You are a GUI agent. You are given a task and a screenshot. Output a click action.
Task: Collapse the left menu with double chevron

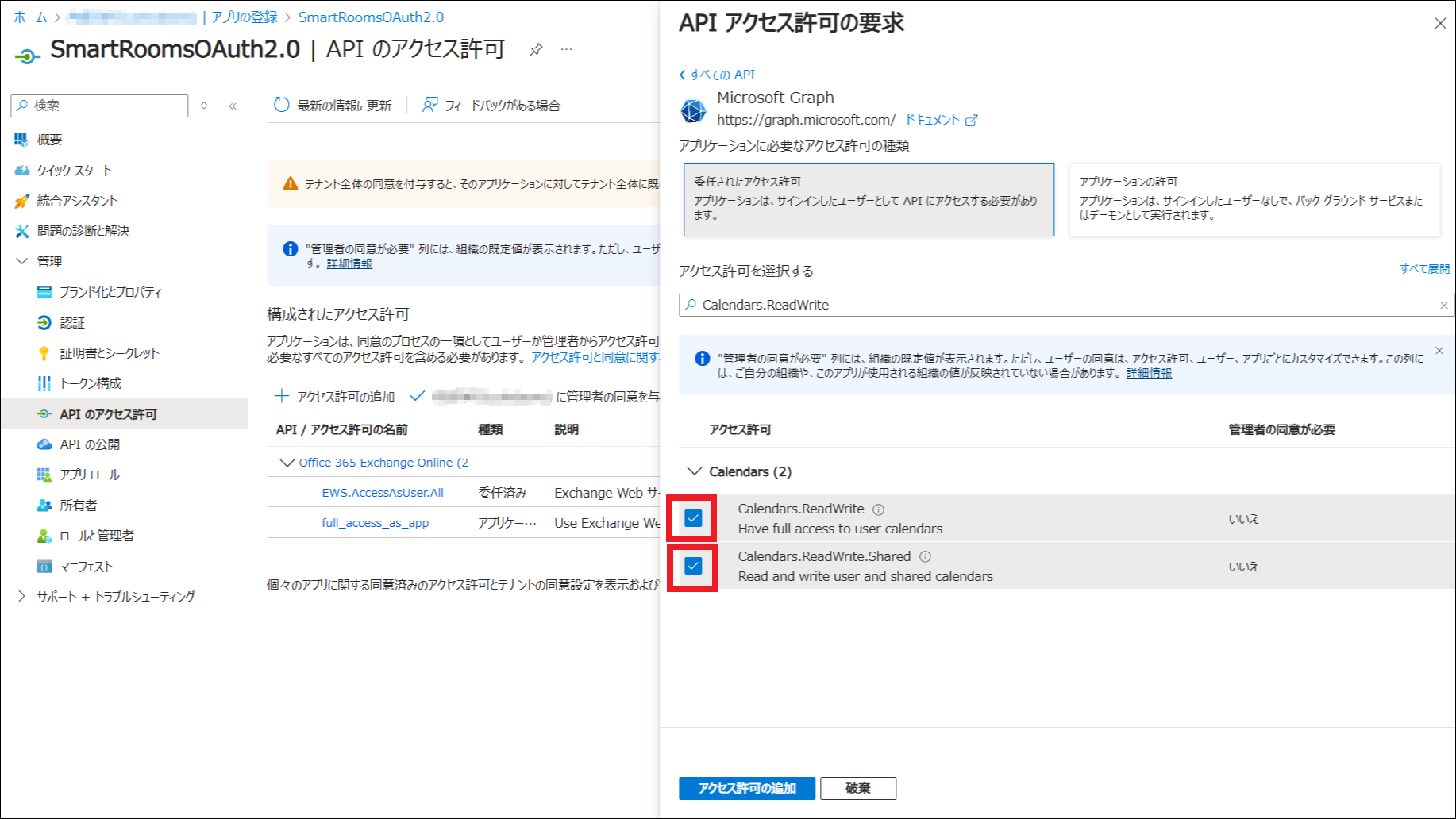coord(233,106)
